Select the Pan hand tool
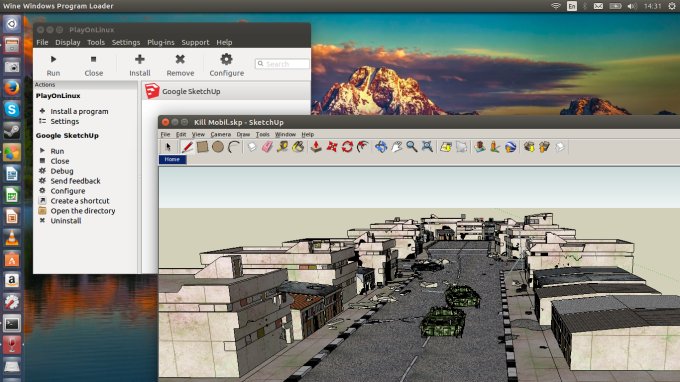 396,147
